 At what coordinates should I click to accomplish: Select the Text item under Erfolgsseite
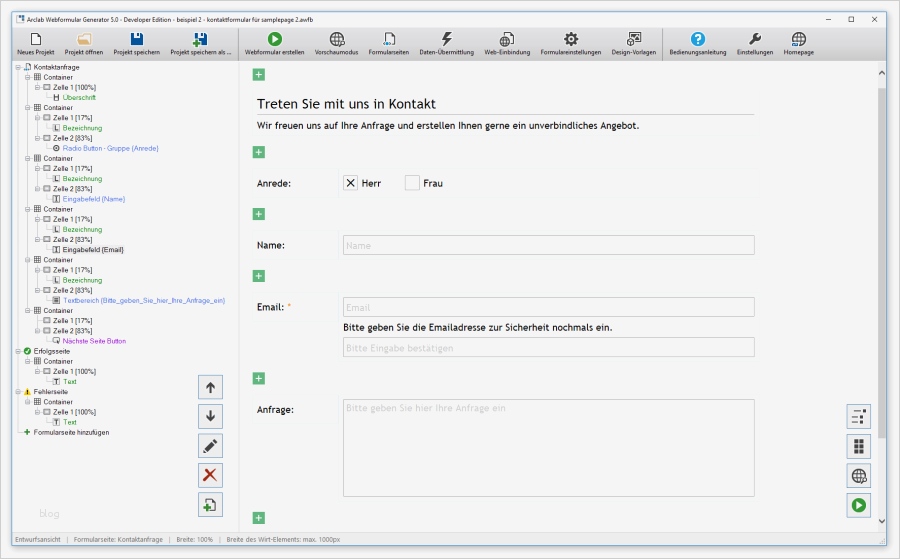click(x=69, y=382)
